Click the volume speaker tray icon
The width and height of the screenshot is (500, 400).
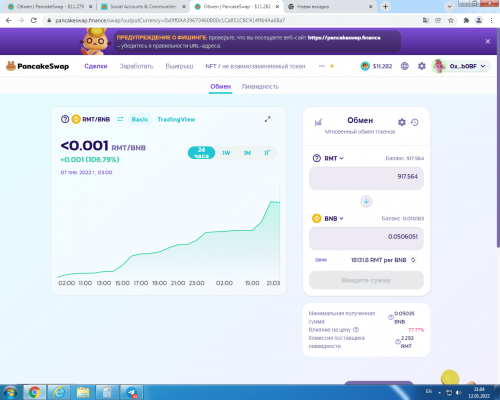tap(459, 392)
